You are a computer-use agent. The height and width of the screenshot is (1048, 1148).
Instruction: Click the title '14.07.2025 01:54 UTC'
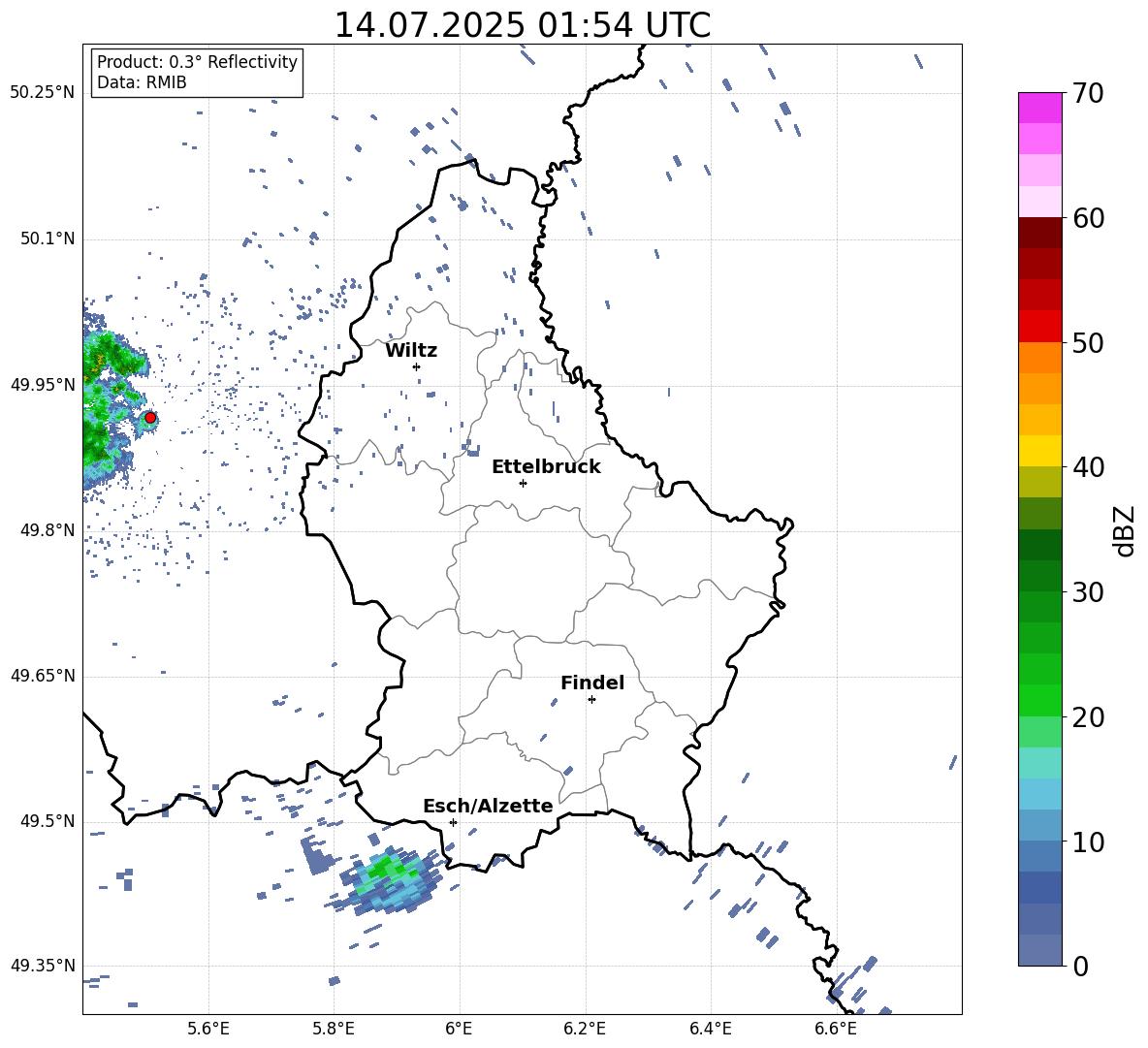click(522, 25)
